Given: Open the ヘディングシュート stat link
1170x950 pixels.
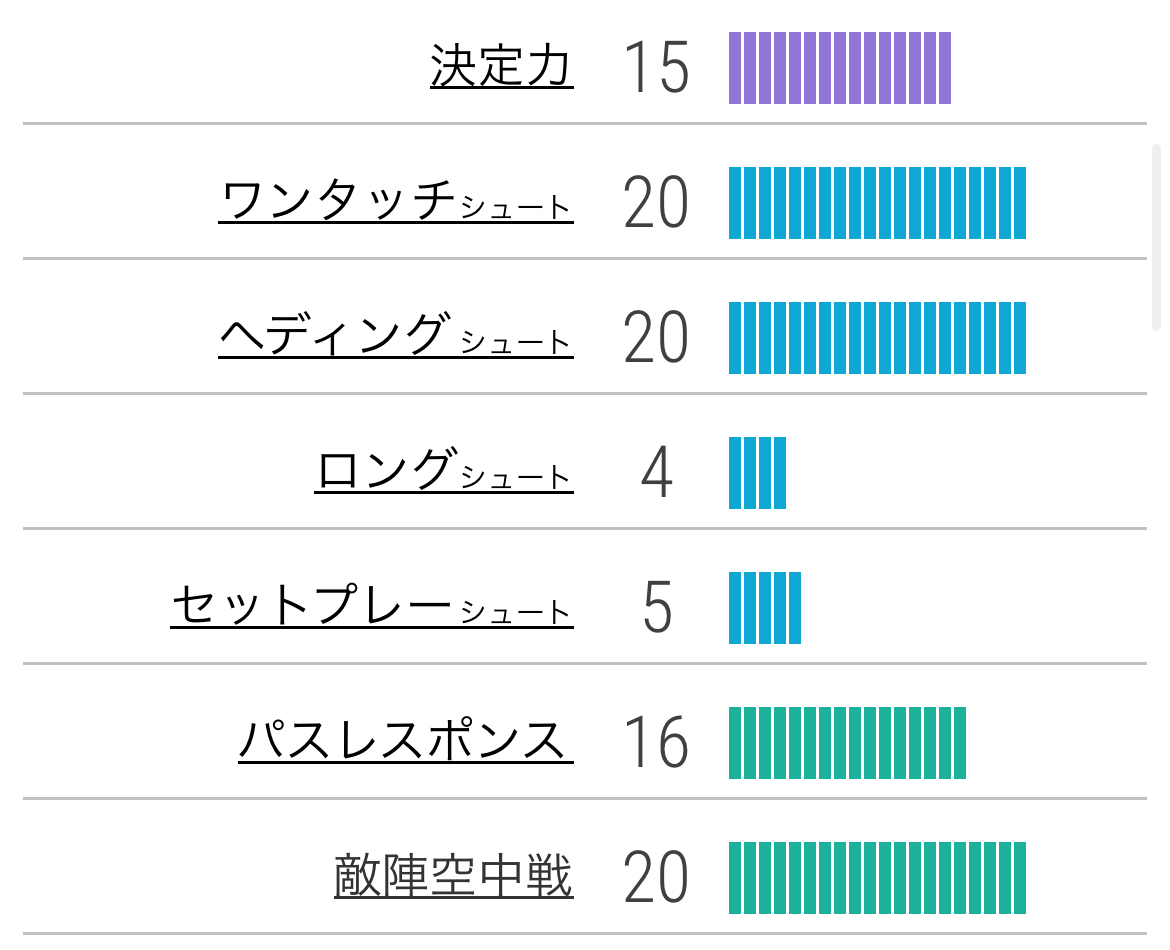Looking at the screenshot, I should [x=396, y=336].
